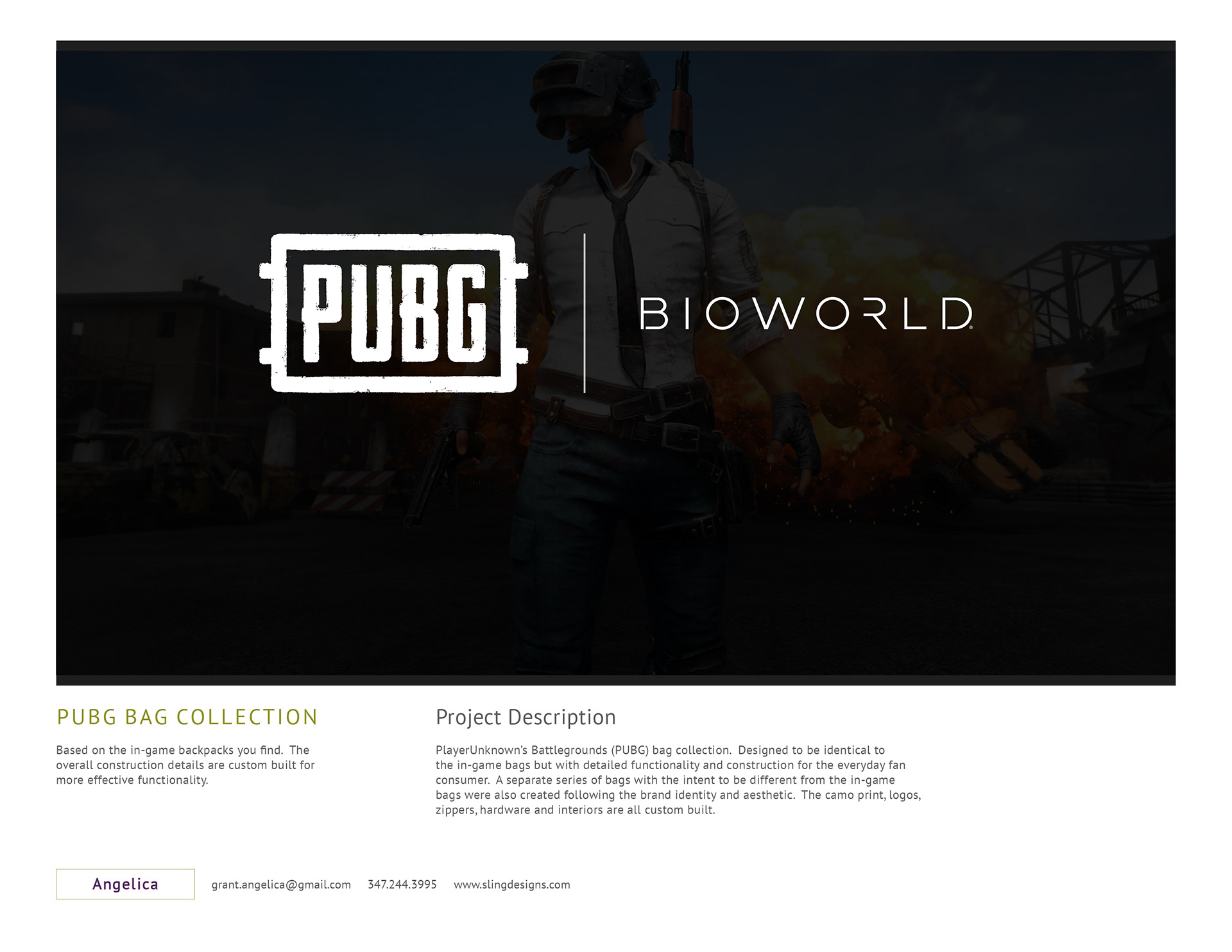Open the grant.angelica@gmail.com email link
Screen dimensions: 1232x952
(x=281, y=885)
